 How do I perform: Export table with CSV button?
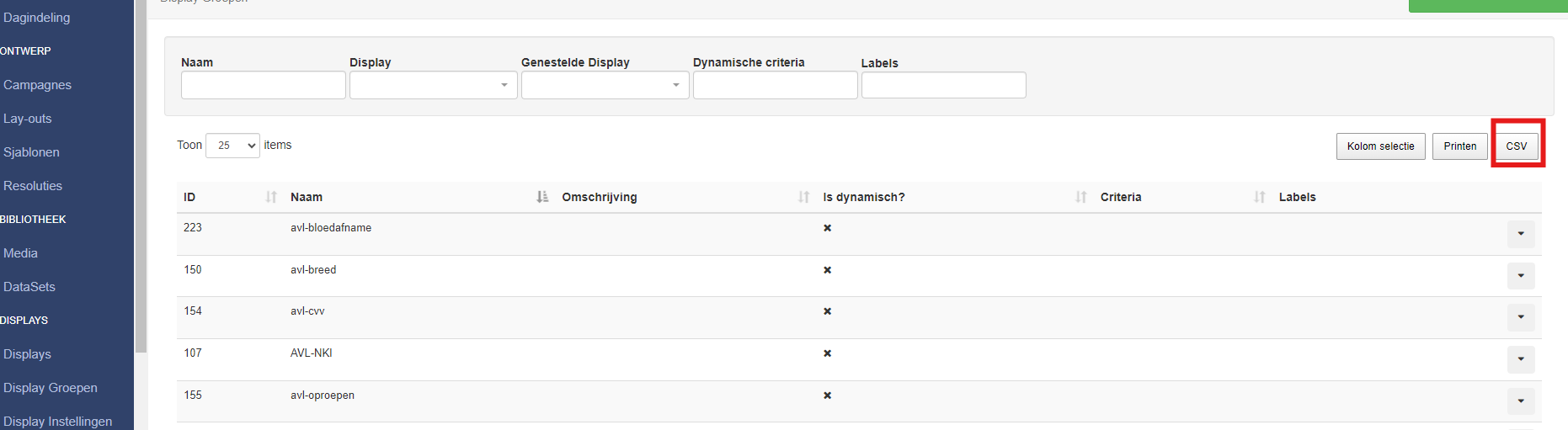point(1516,146)
